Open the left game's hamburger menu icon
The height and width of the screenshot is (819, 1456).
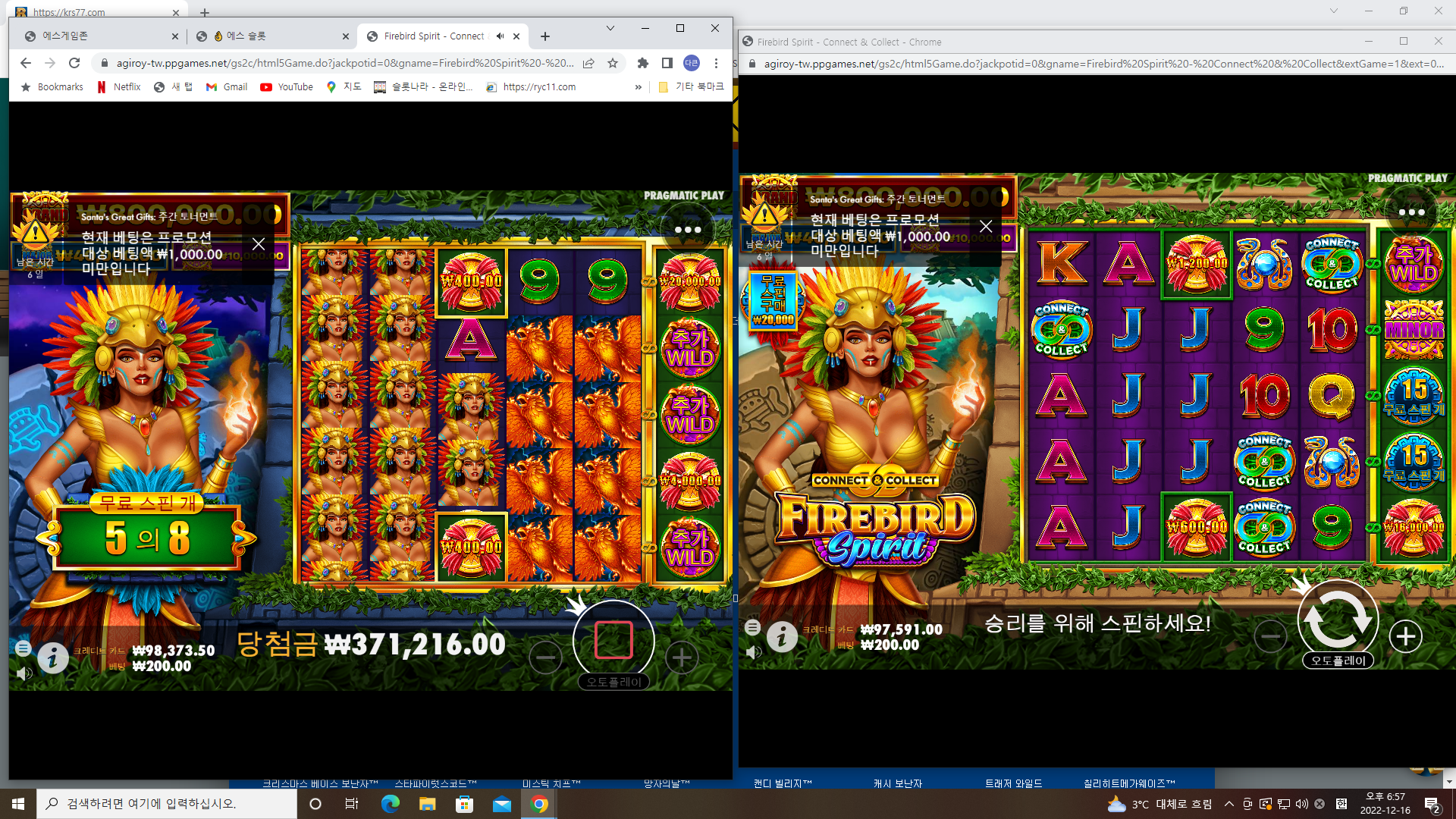click(24, 648)
